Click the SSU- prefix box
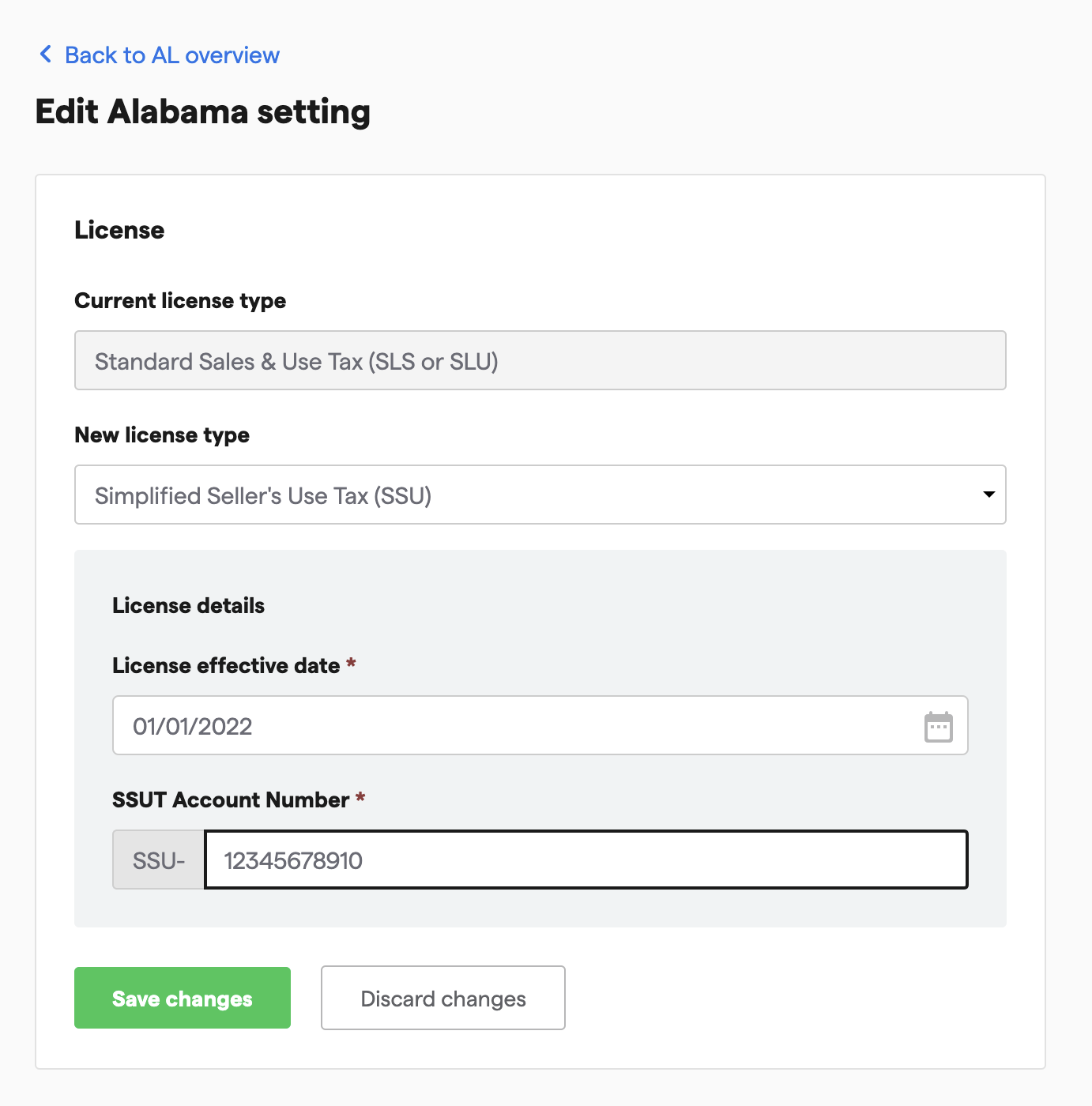The image size is (1092, 1106). (x=159, y=860)
